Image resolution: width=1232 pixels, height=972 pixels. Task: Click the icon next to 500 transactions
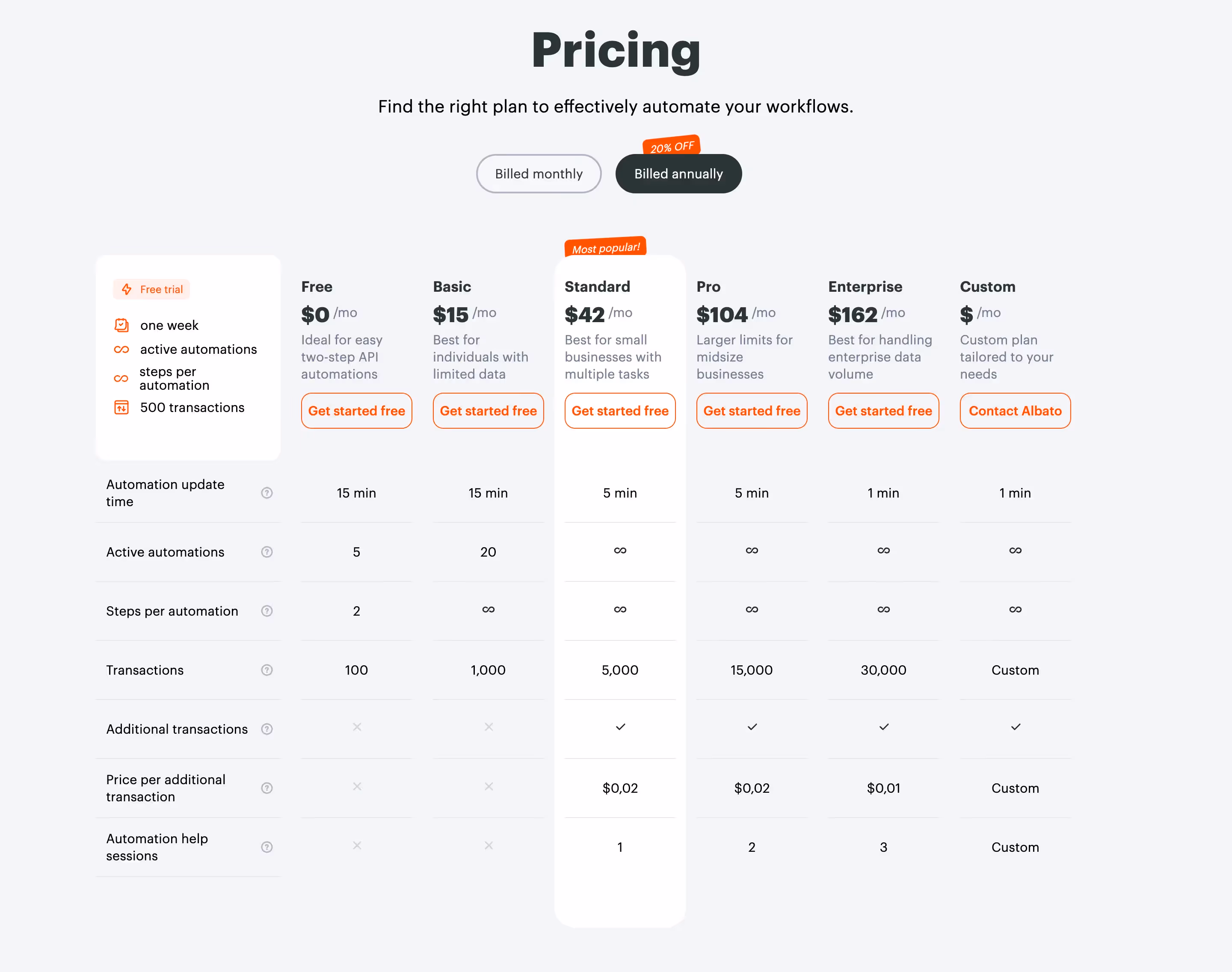point(121,407)
